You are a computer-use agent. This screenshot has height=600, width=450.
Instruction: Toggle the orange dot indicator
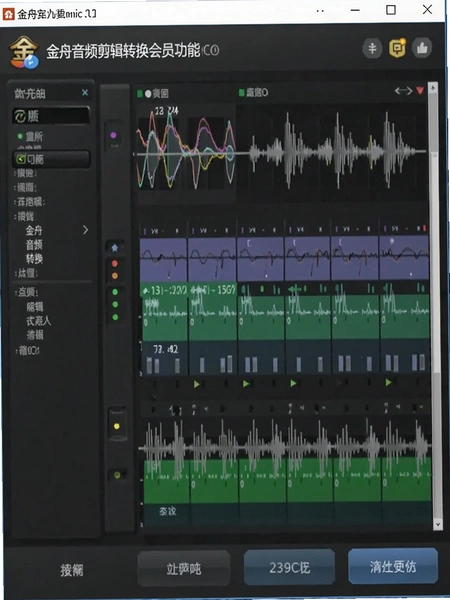click(114, 276)
